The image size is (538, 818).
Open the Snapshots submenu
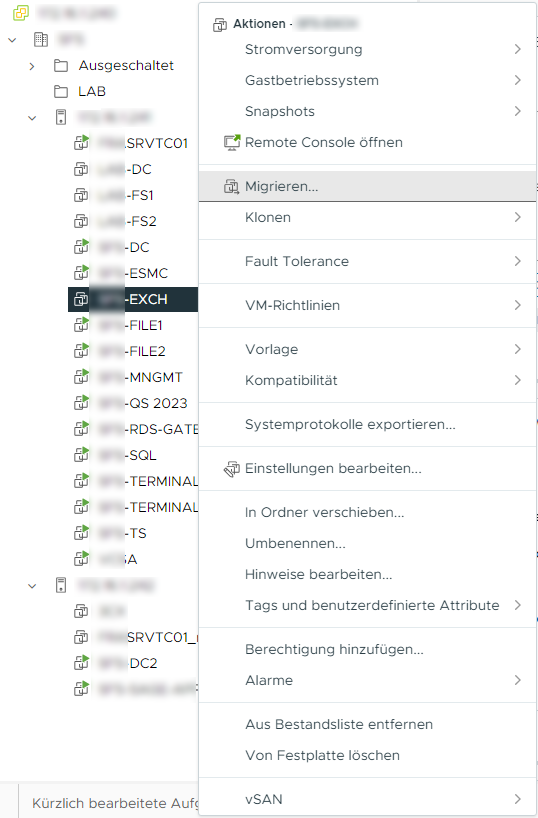tap(367, 111)
